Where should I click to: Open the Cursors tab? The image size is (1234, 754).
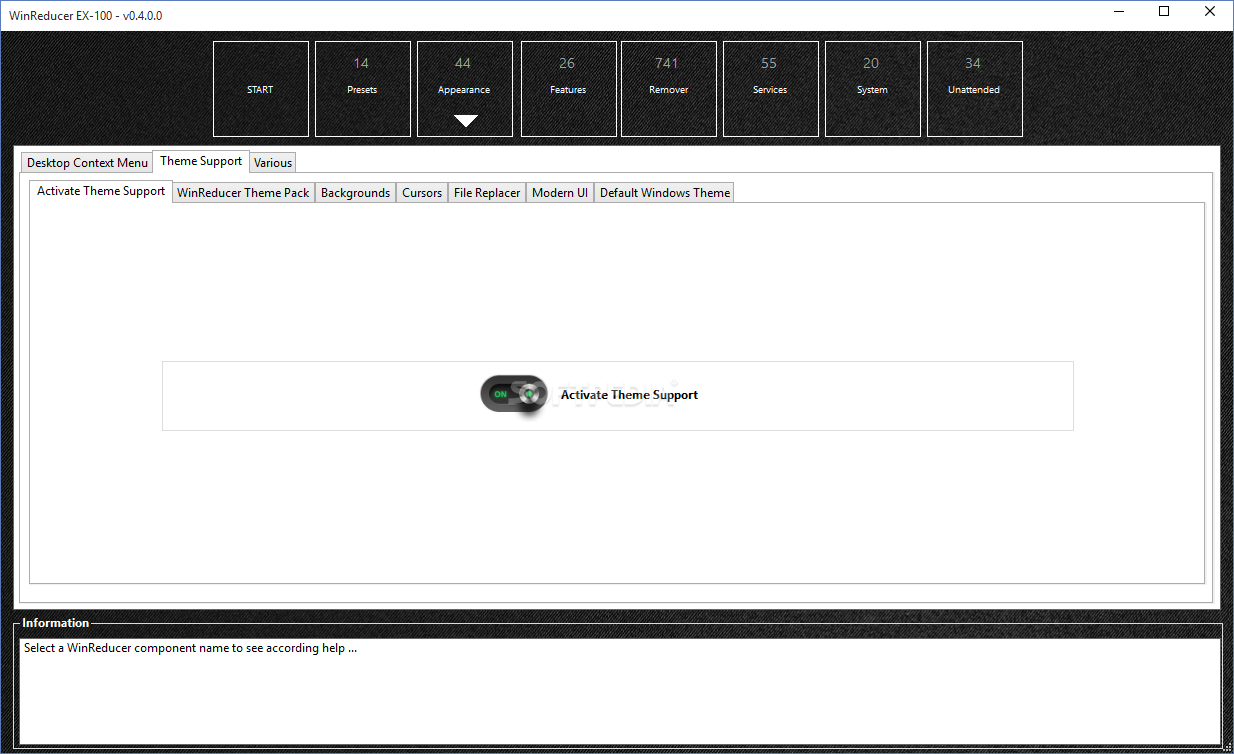tap(422, 193)
